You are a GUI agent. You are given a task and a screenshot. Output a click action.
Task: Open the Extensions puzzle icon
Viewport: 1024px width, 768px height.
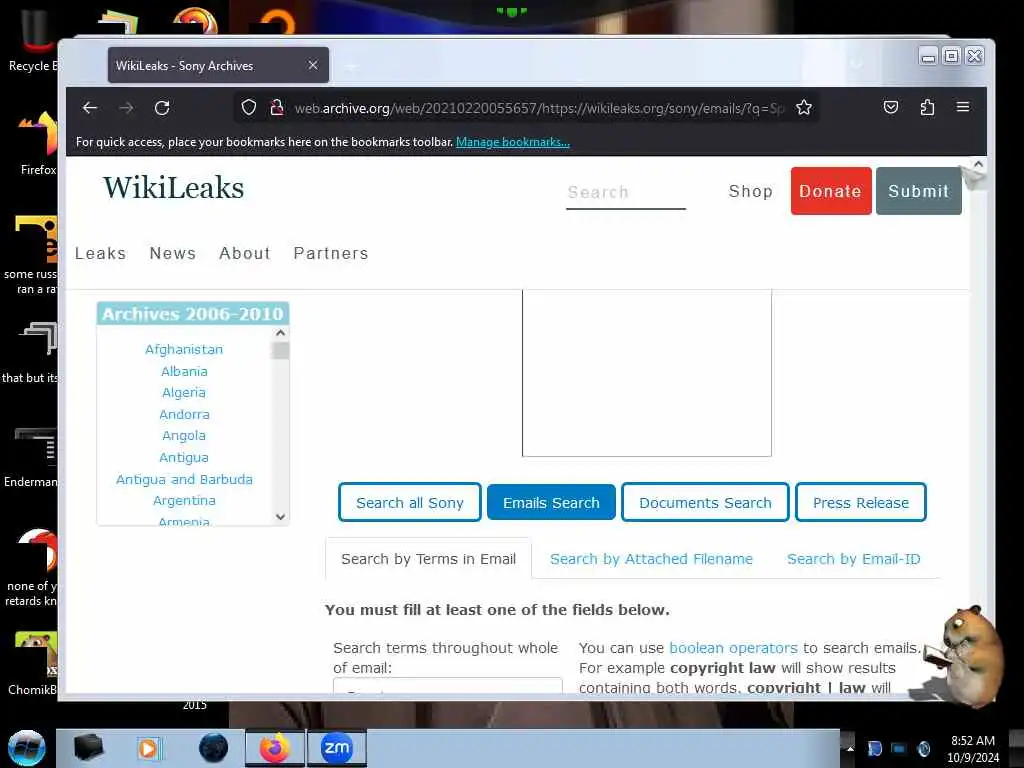point(927,107)
